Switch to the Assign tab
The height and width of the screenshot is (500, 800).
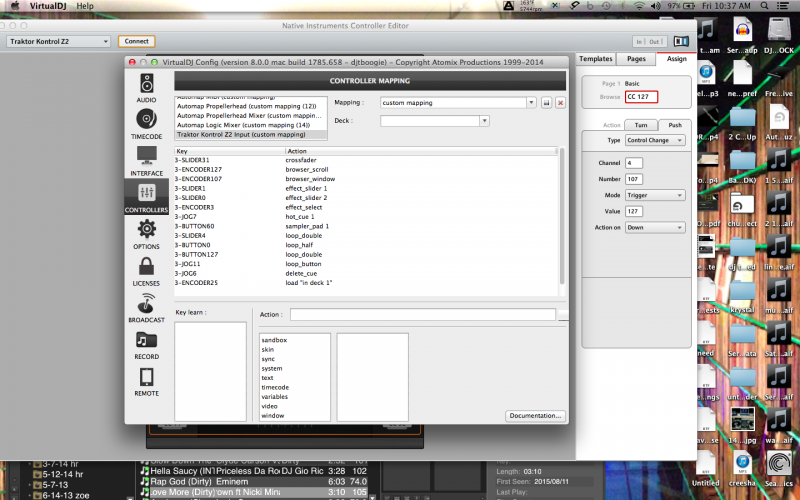[677, 59]
